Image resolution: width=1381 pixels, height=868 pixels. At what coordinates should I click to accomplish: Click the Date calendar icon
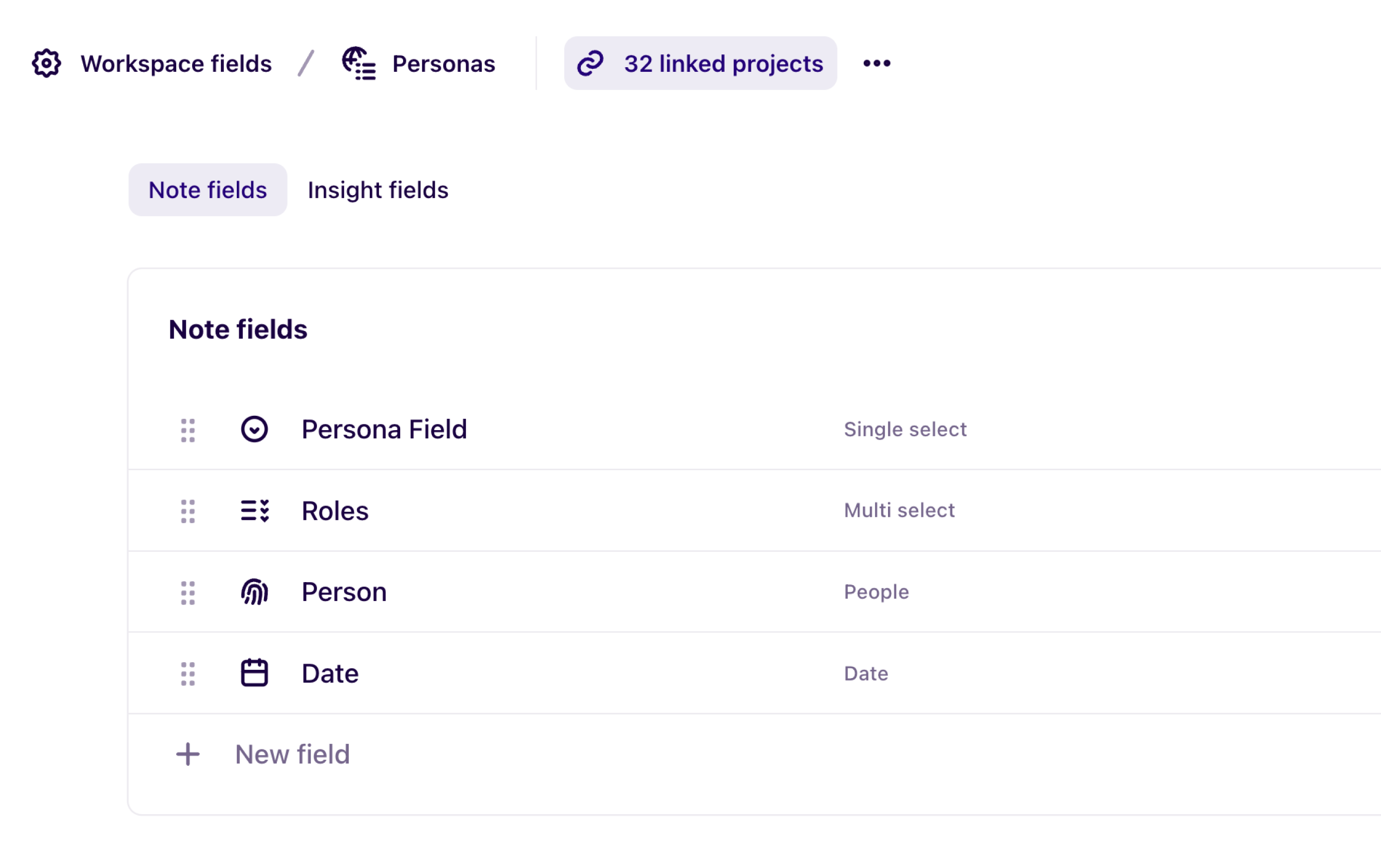tap(254, 673)
